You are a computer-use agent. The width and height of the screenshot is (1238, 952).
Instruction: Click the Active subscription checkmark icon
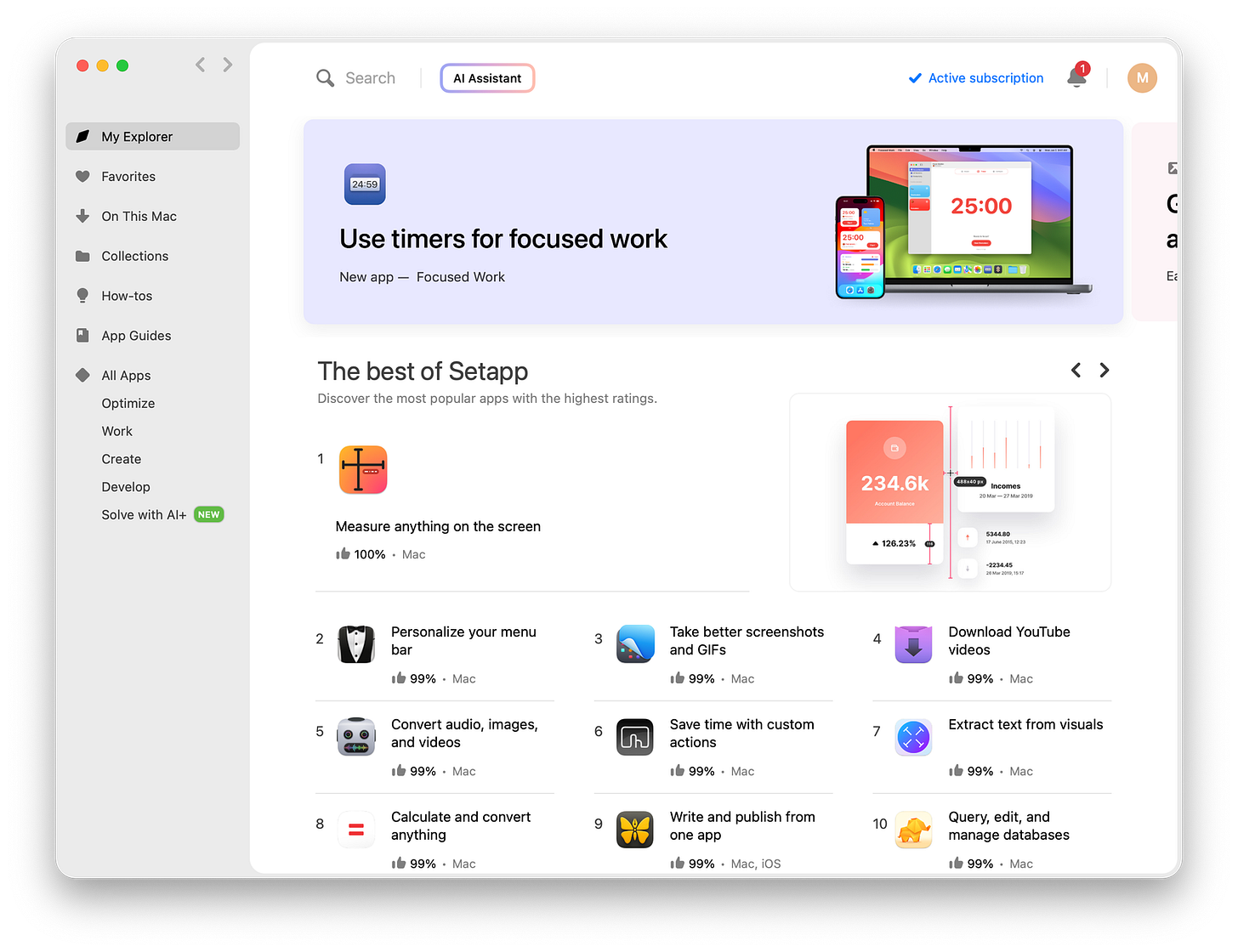[x=915, y=78]
